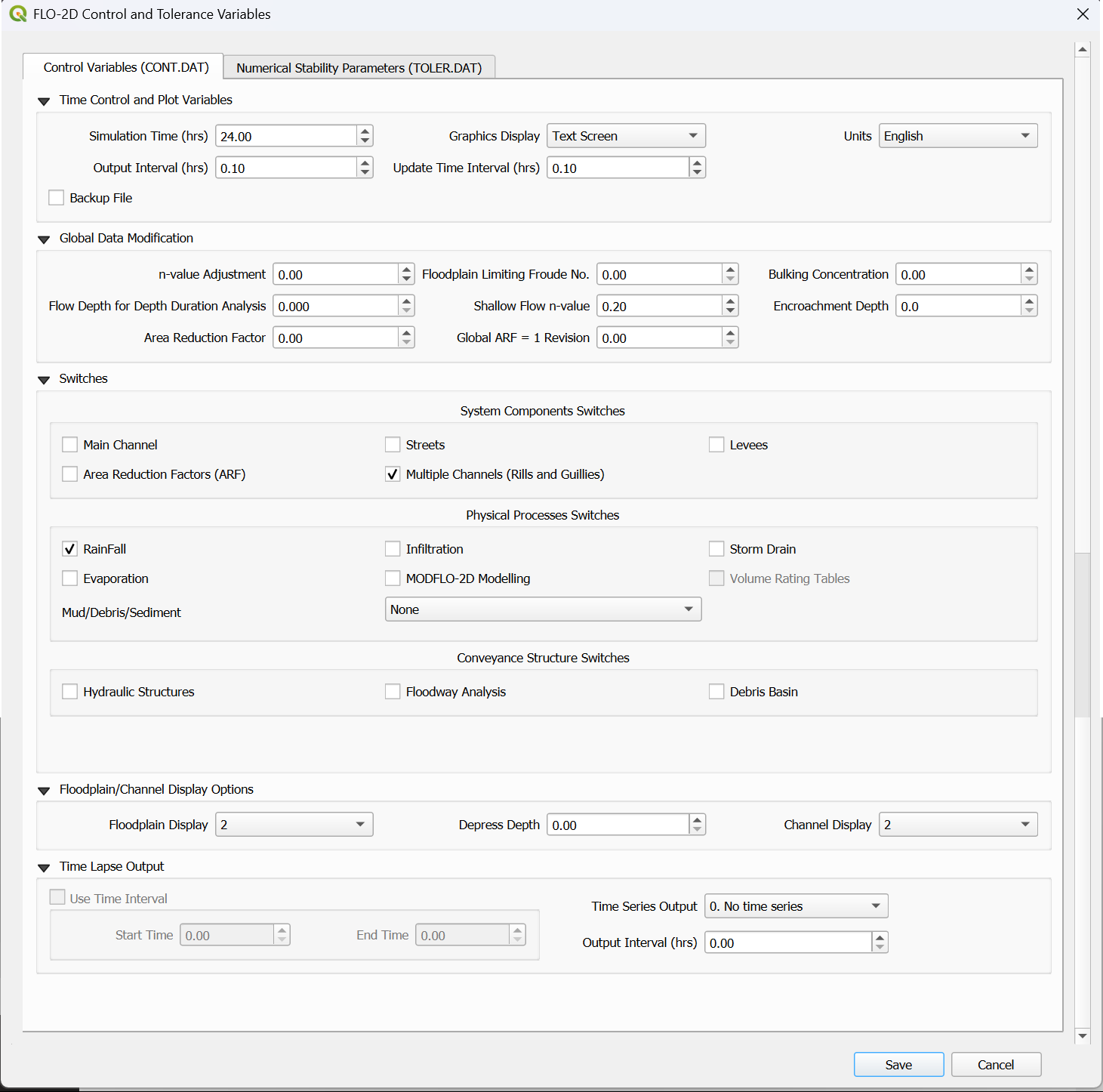Screen dimensions: 1103x1092
Task: Switch to Numerical Stability Parameters tab
Action: click(359, 68)
